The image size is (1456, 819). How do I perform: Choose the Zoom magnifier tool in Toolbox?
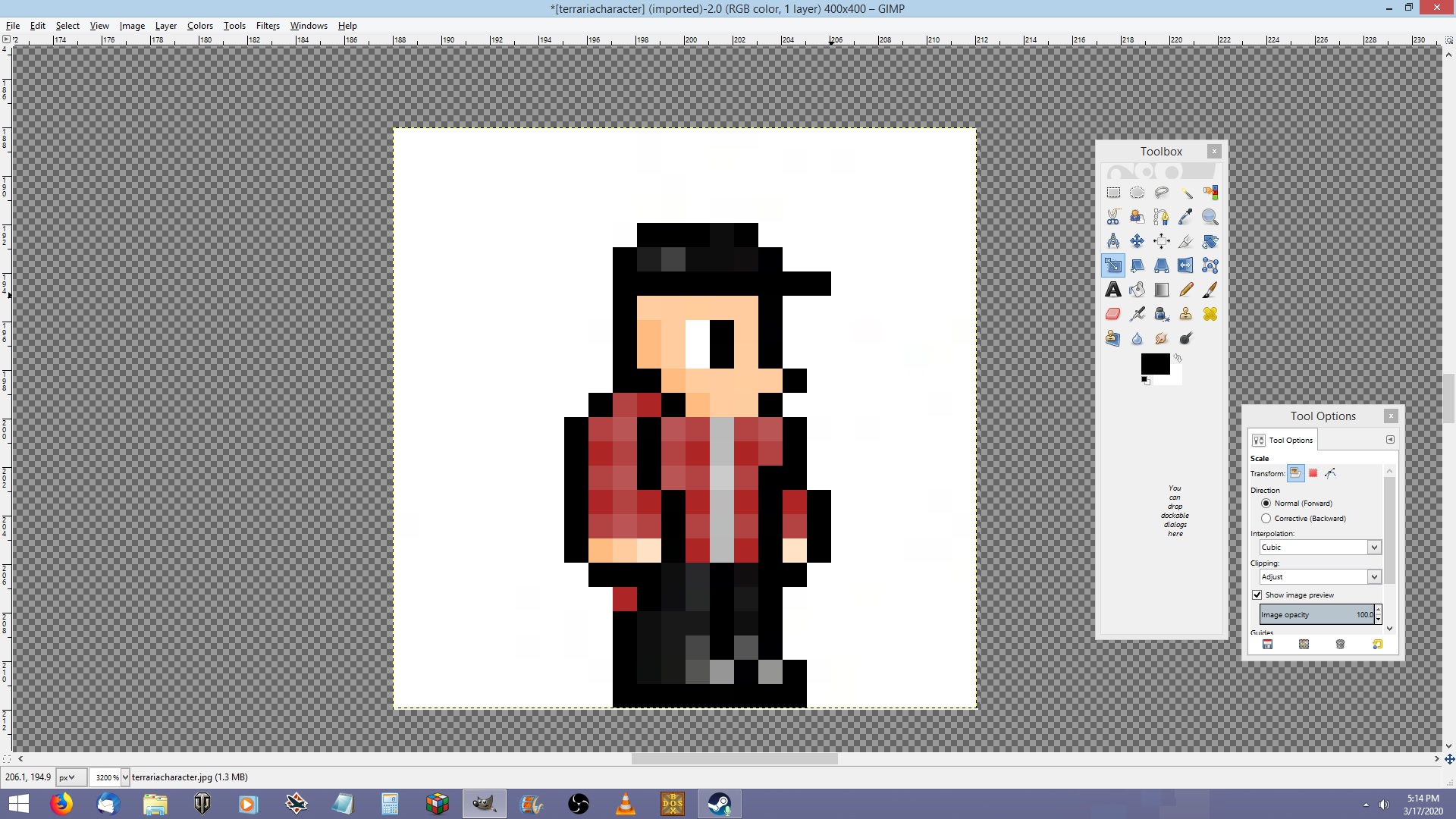(1210, 217)
